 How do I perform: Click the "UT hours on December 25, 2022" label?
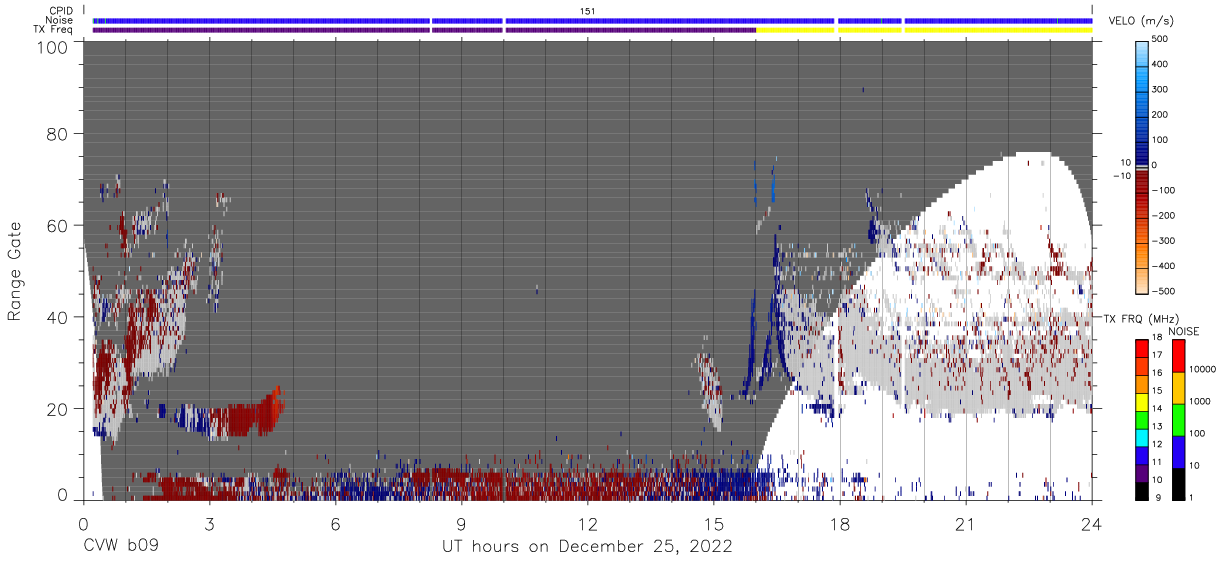tap(588, 547)
